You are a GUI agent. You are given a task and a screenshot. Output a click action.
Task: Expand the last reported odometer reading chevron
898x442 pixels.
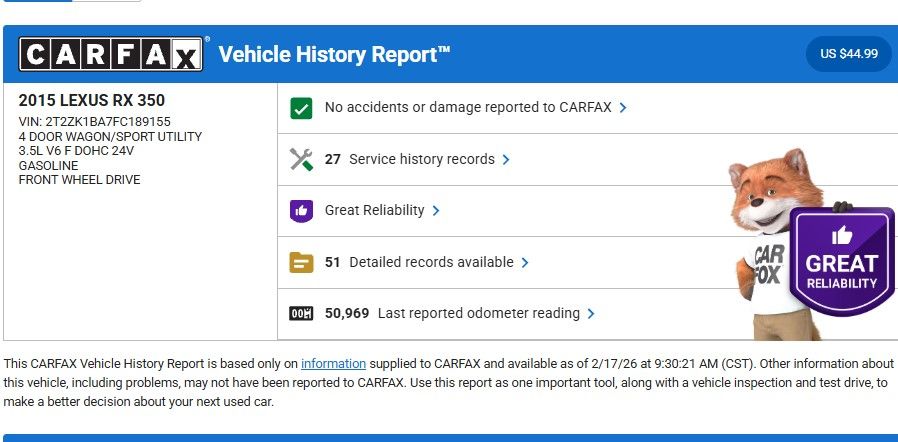pyautogui.click(x=591, y=314)
